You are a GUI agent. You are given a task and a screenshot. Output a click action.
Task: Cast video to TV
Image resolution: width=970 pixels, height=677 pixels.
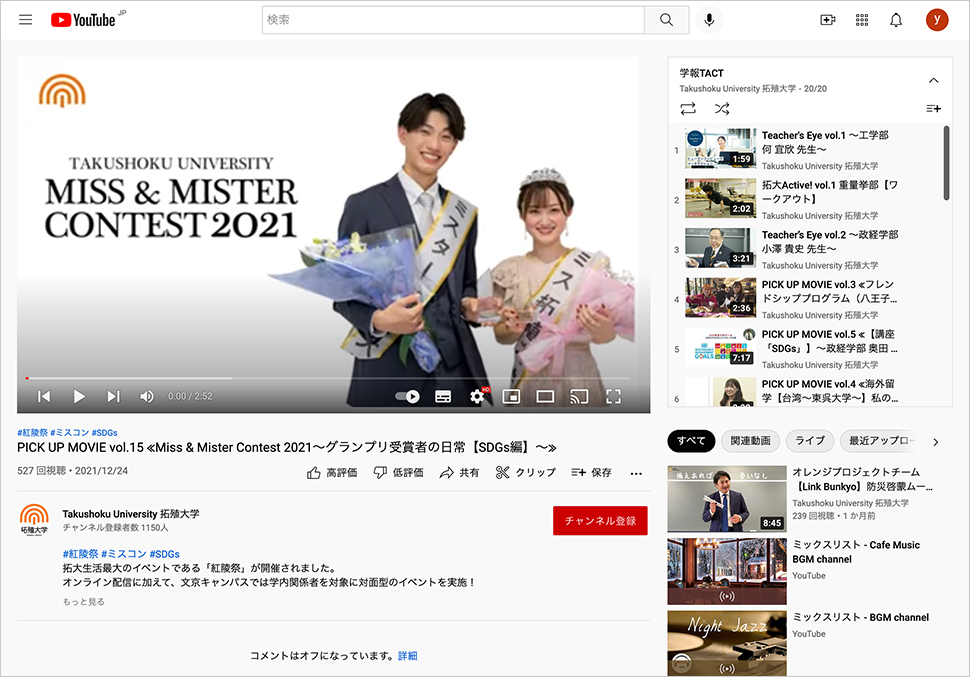pyautogui.click(x=579, y=396)
